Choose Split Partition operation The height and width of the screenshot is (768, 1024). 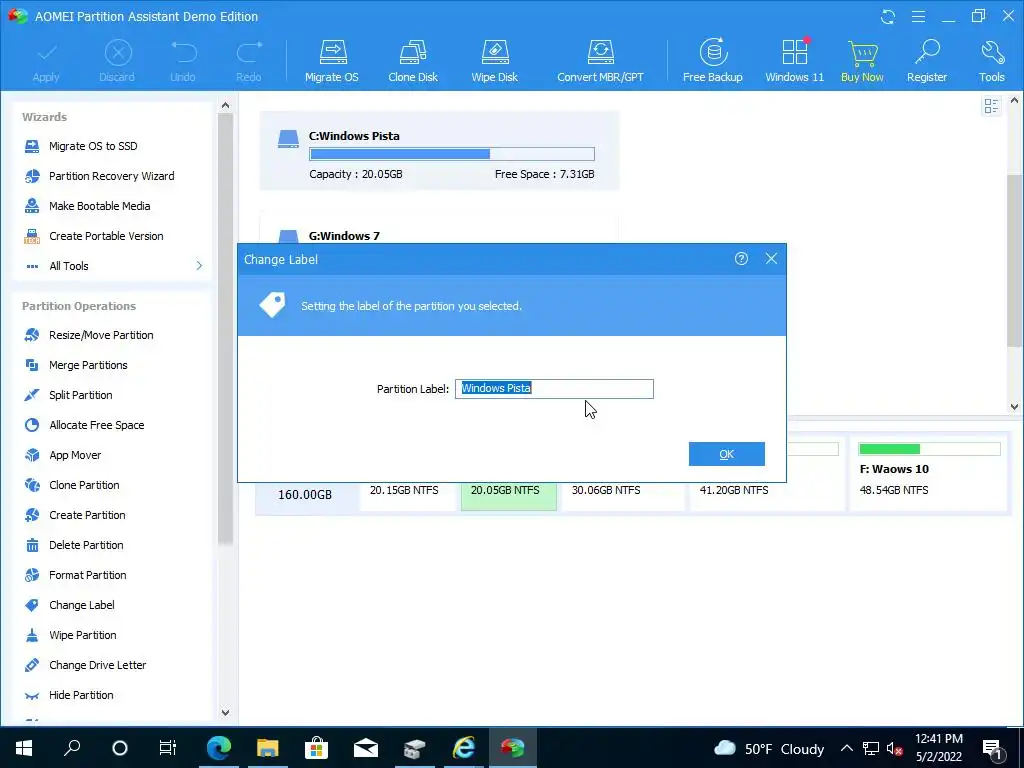80,395
